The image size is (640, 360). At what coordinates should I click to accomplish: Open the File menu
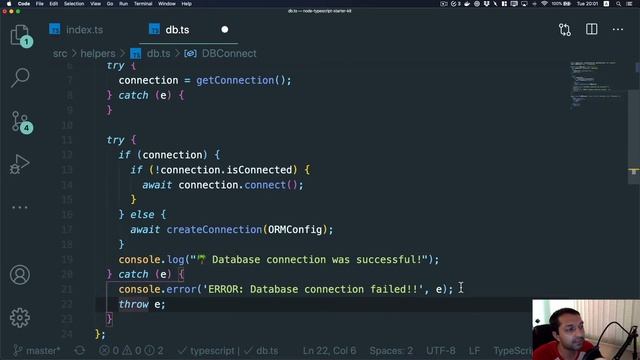(40, 4)
